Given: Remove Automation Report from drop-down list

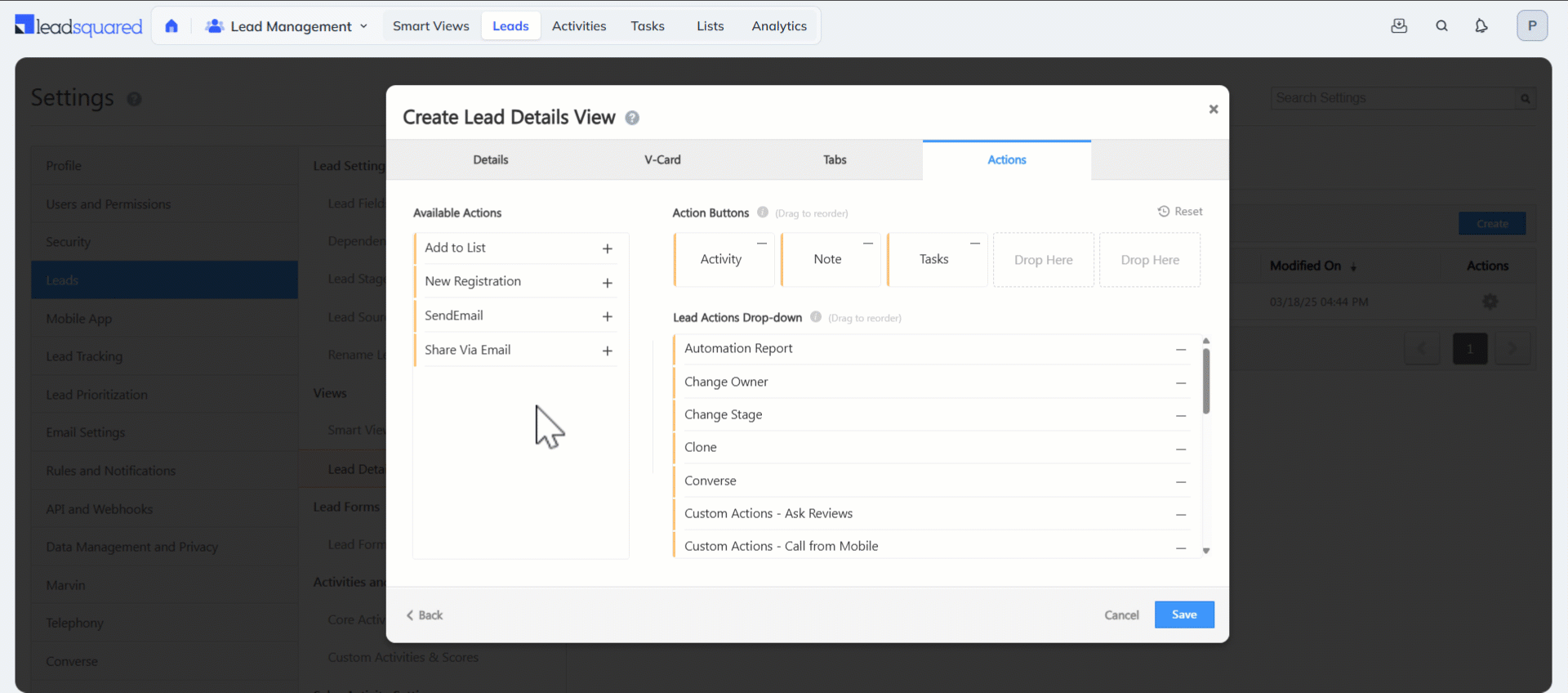Looking at the screenshot, I should point(1180,350).
